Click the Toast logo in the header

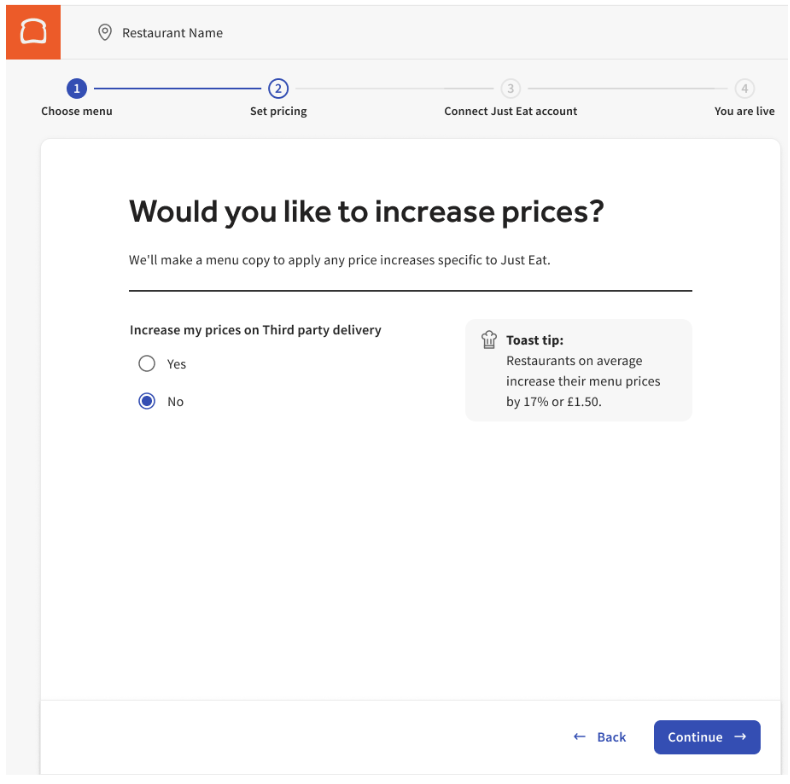tap(33, 32)
